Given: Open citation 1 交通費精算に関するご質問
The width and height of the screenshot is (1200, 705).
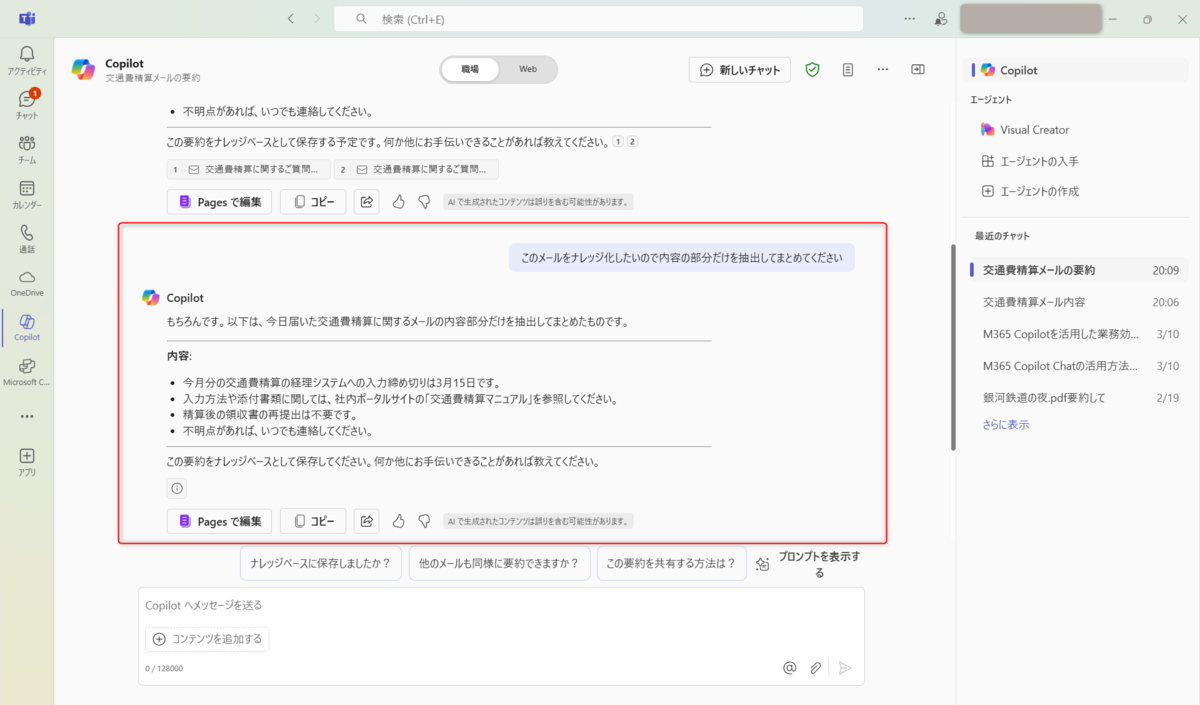Looking at the screenshot, I should point(248,170).
